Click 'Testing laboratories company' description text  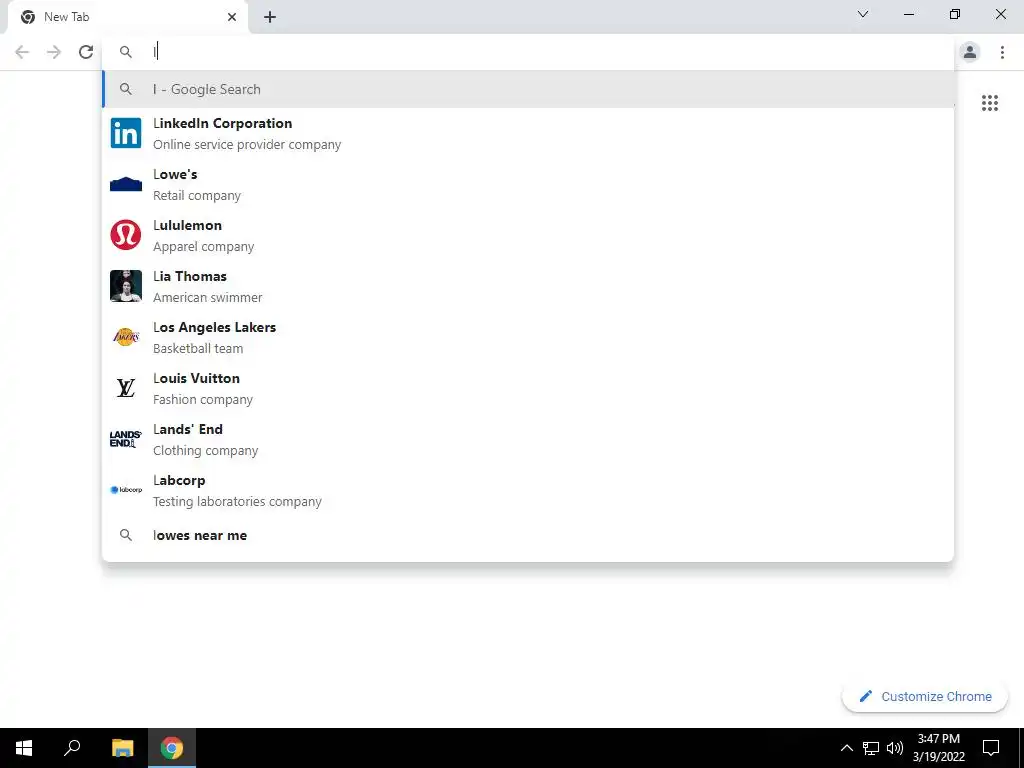(x=237, y=502)
